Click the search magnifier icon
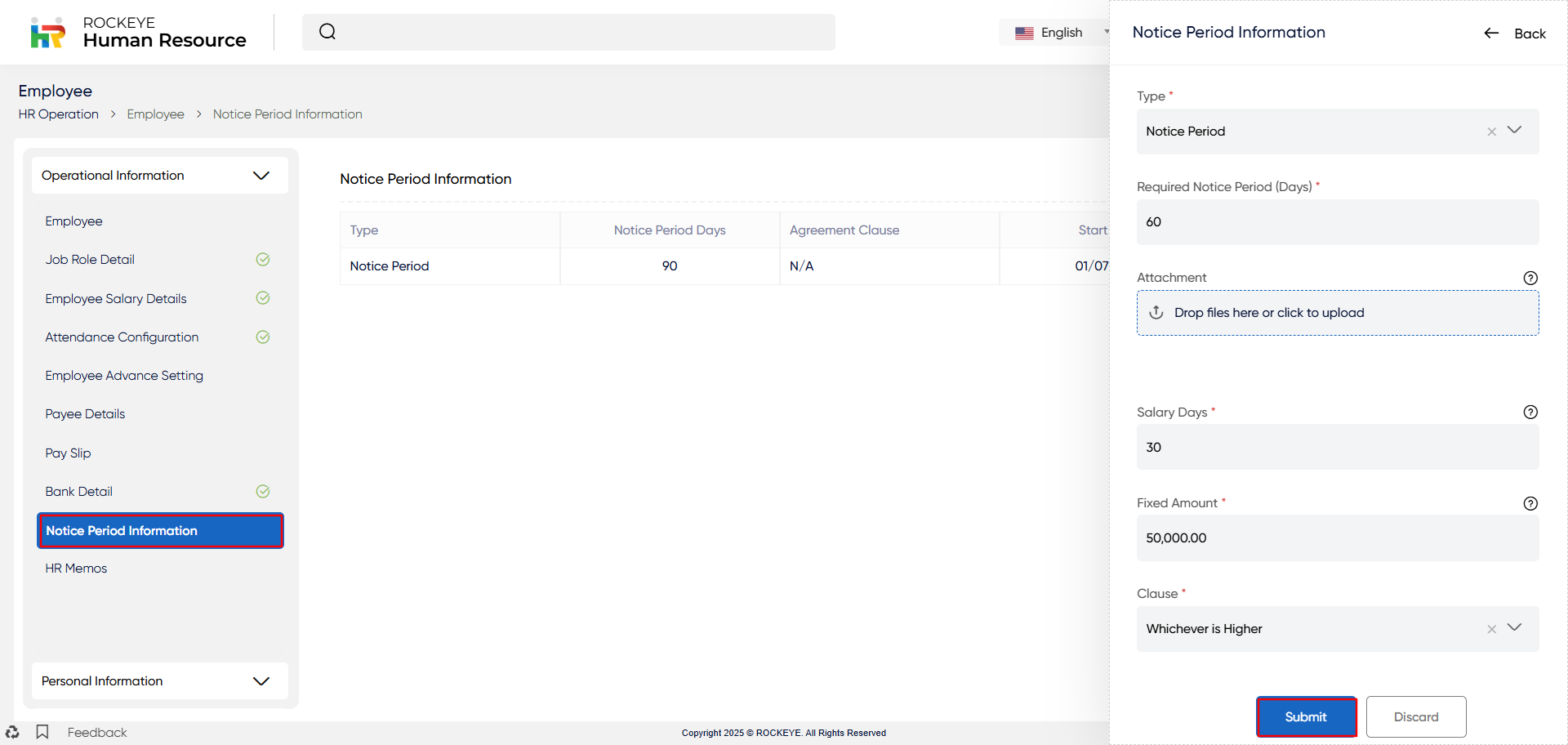This screenshot has height=745, width=1568. point(327,32)
